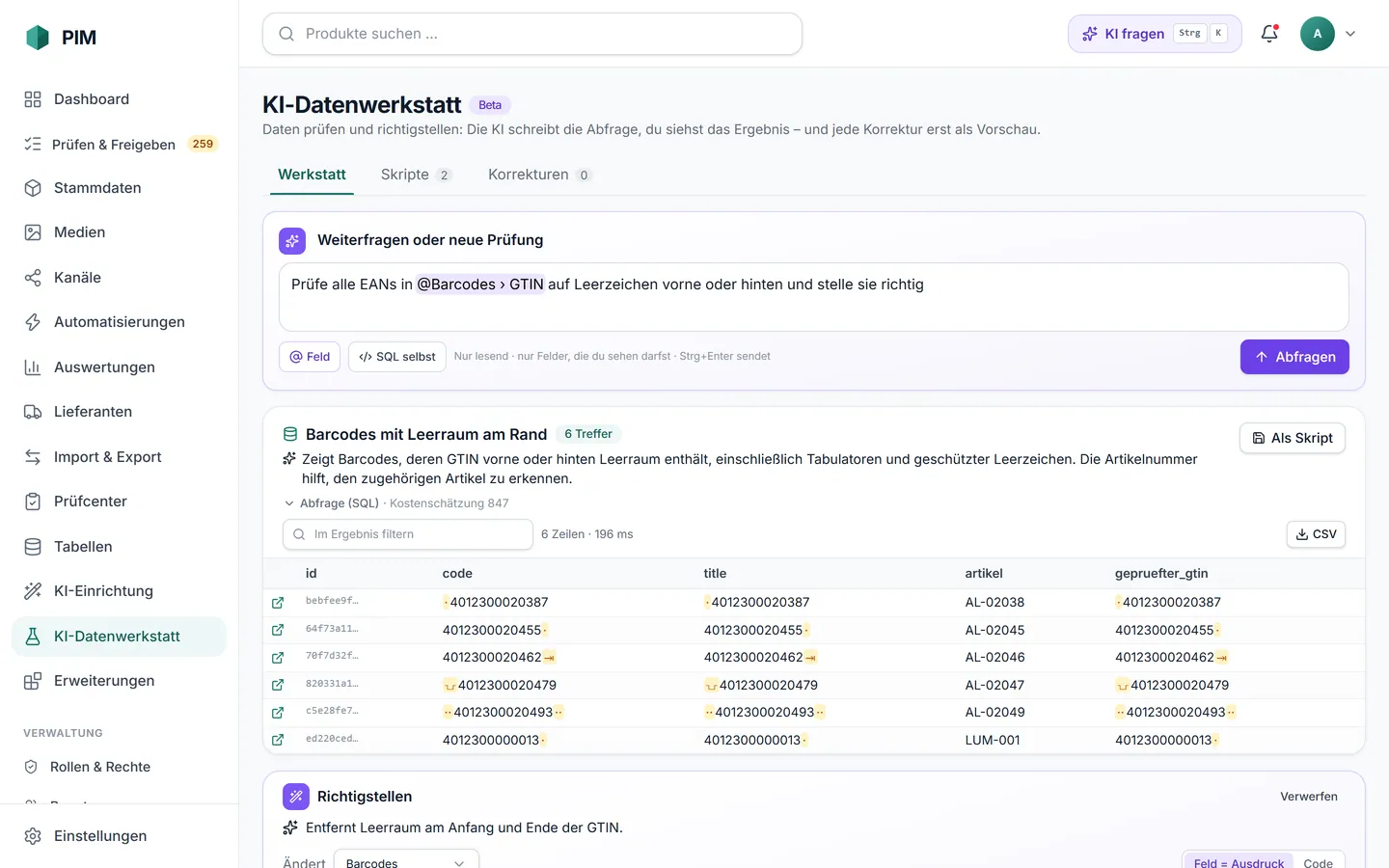Click the PIM logo
This screenshot has height=868, width=1389.
click(61, 38)
